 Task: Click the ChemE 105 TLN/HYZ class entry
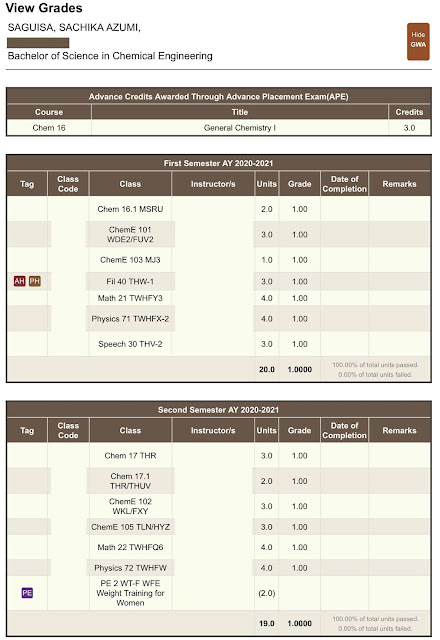130,527
